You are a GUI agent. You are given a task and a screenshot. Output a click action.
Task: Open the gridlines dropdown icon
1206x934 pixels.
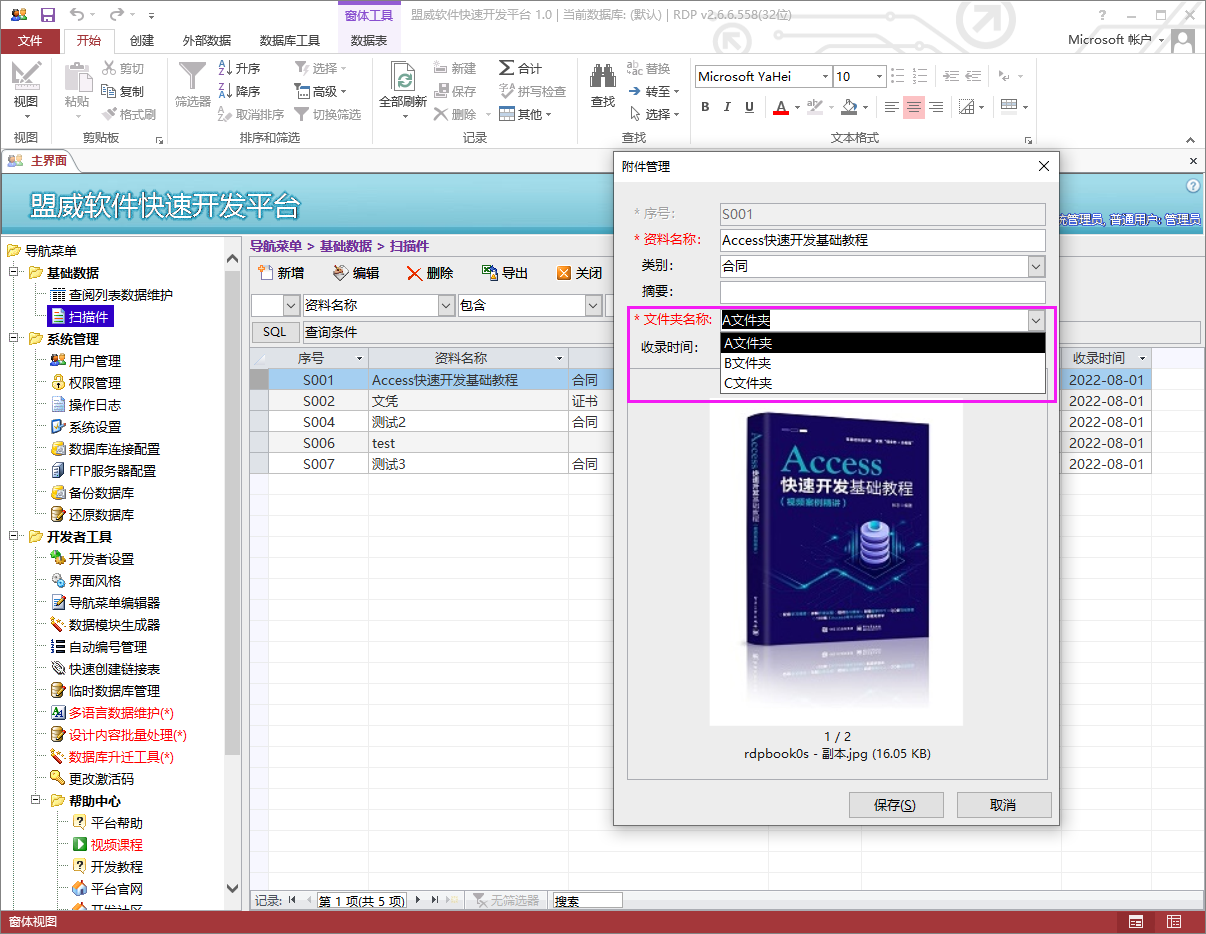[x=972, y=107]
